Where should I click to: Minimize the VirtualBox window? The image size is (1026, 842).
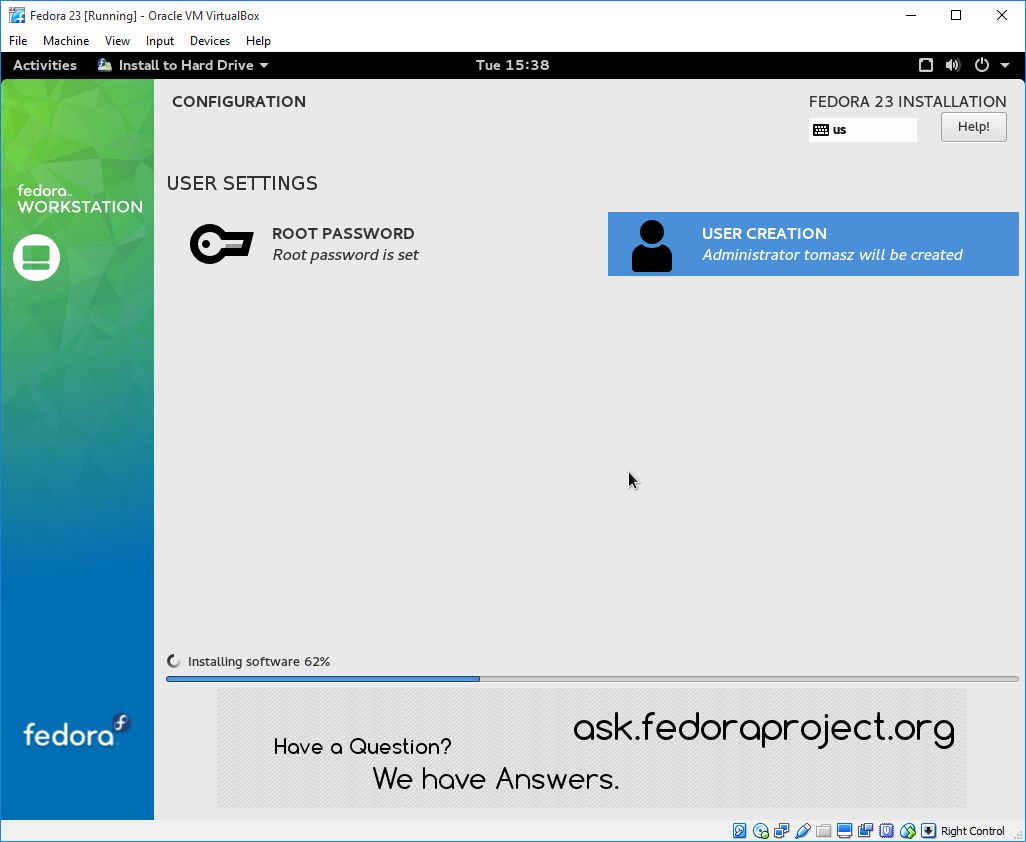pyautogui.click(x=911, y=15)
